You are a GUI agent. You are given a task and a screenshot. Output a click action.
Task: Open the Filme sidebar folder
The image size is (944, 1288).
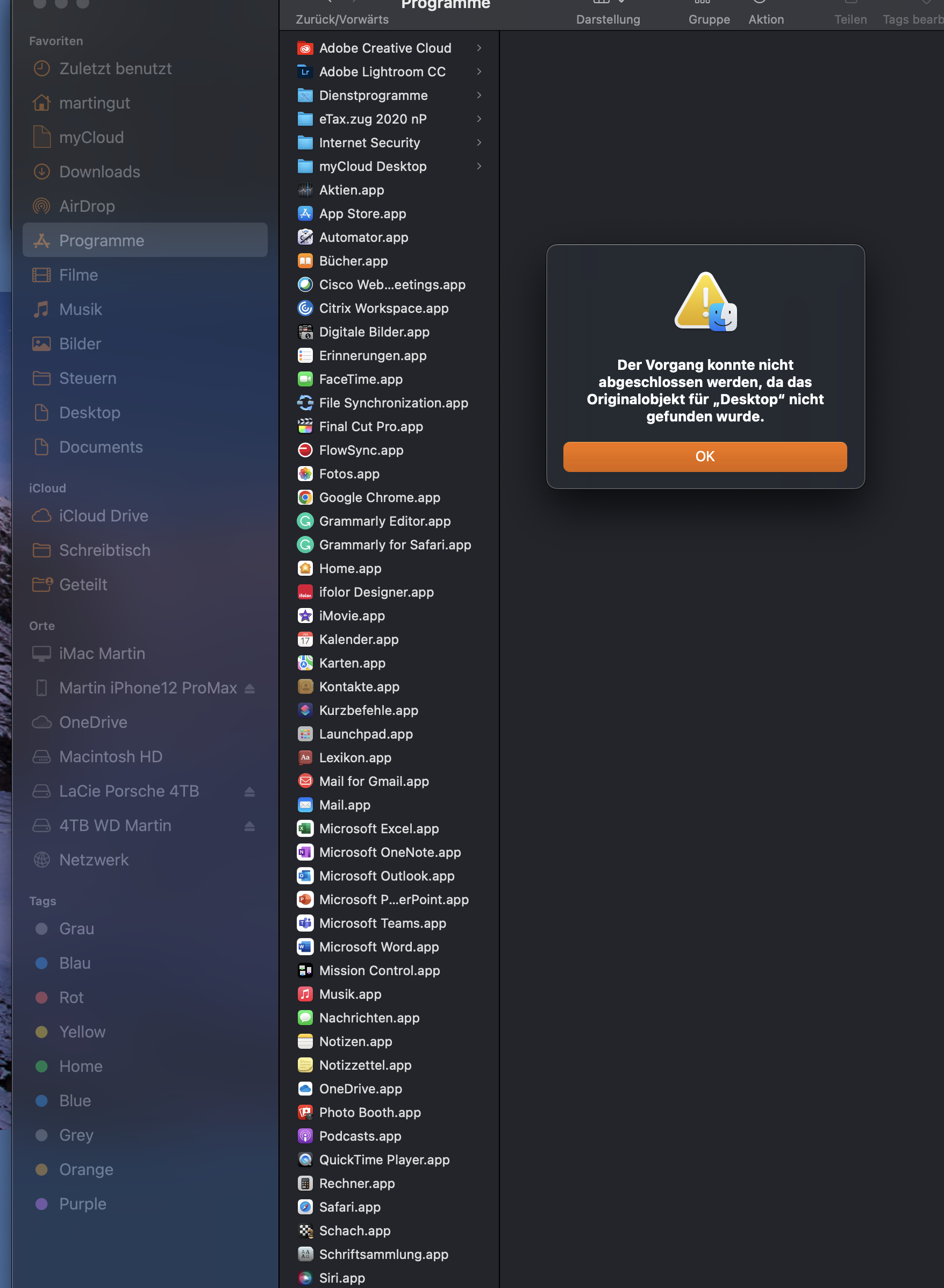pos(145,275)
